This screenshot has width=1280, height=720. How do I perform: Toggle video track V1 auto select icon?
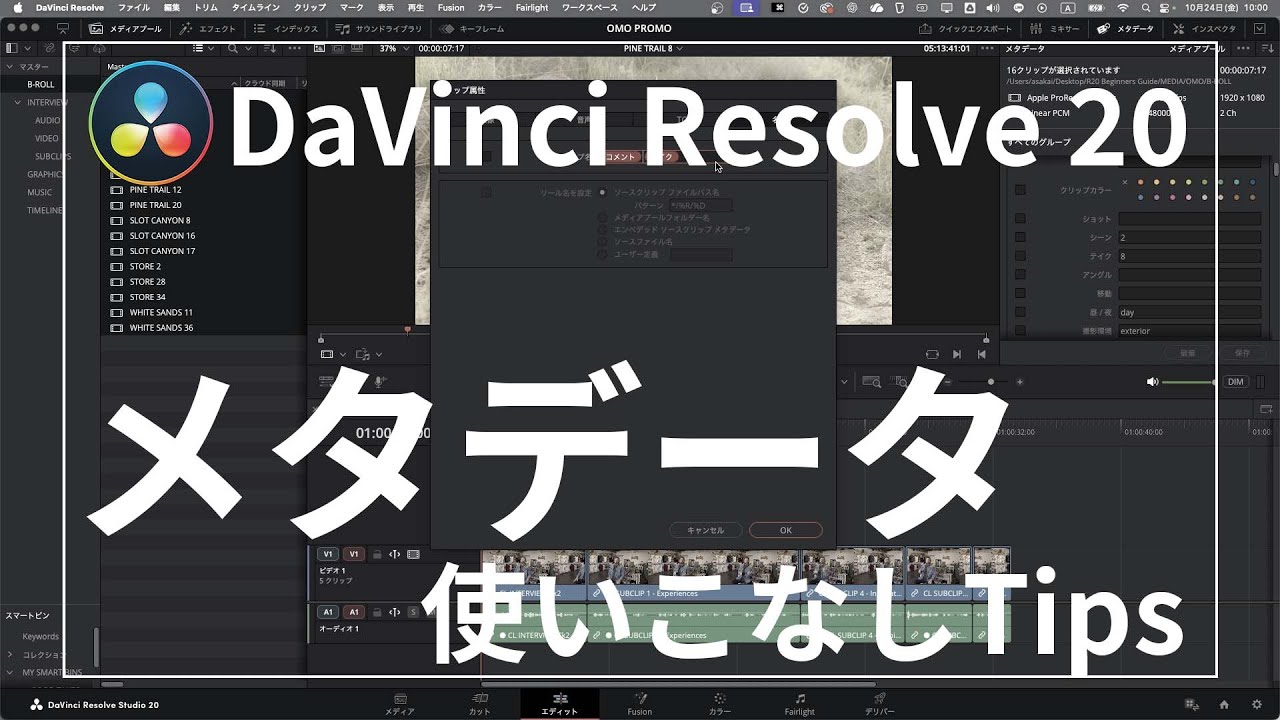tap(394, 554)
